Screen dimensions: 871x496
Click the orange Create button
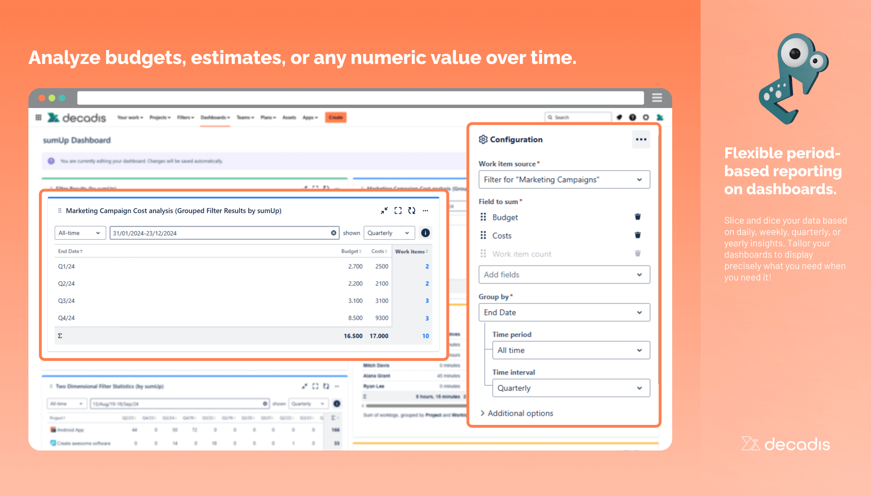coord(336,117)
